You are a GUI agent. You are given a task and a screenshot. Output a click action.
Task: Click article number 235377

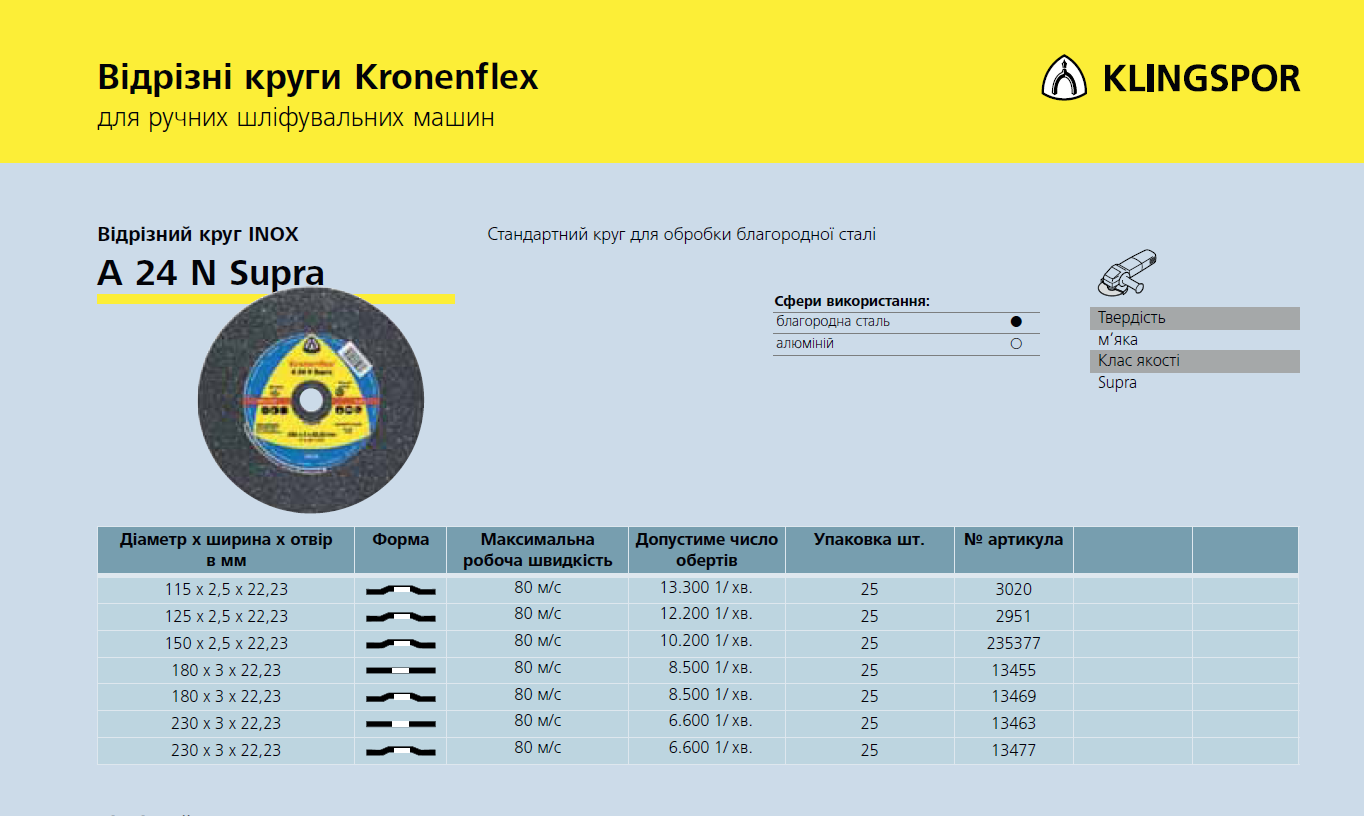pyautogui.click(x=1014, y=644)
